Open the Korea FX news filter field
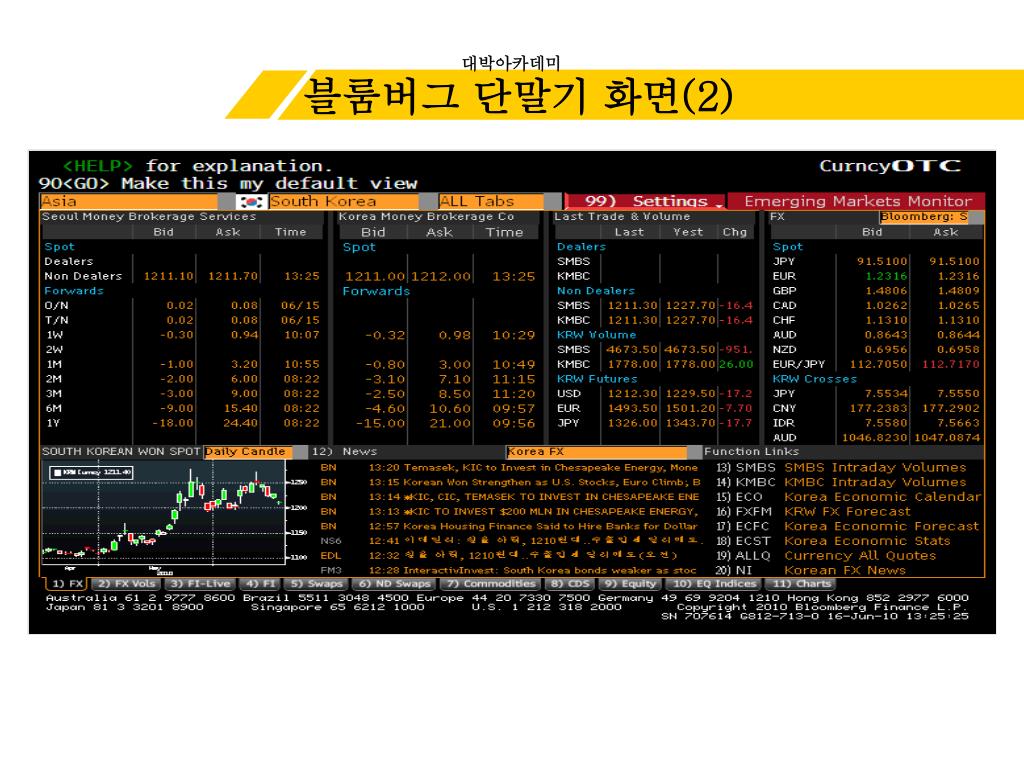The width and height of the screenshot is (1024, 768). tap(596, 452)
